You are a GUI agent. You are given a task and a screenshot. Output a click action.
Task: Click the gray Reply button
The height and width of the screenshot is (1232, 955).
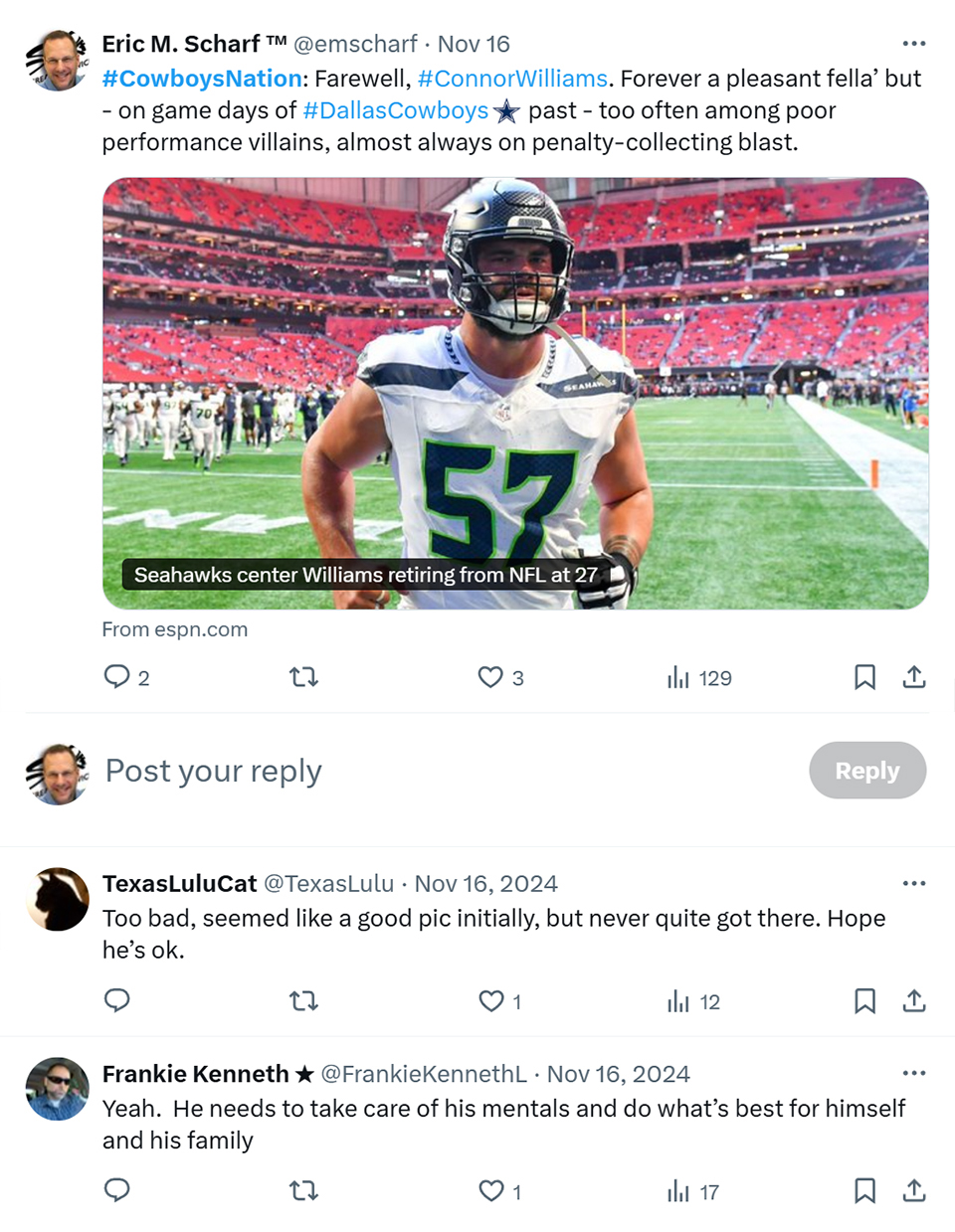[867, 771]
